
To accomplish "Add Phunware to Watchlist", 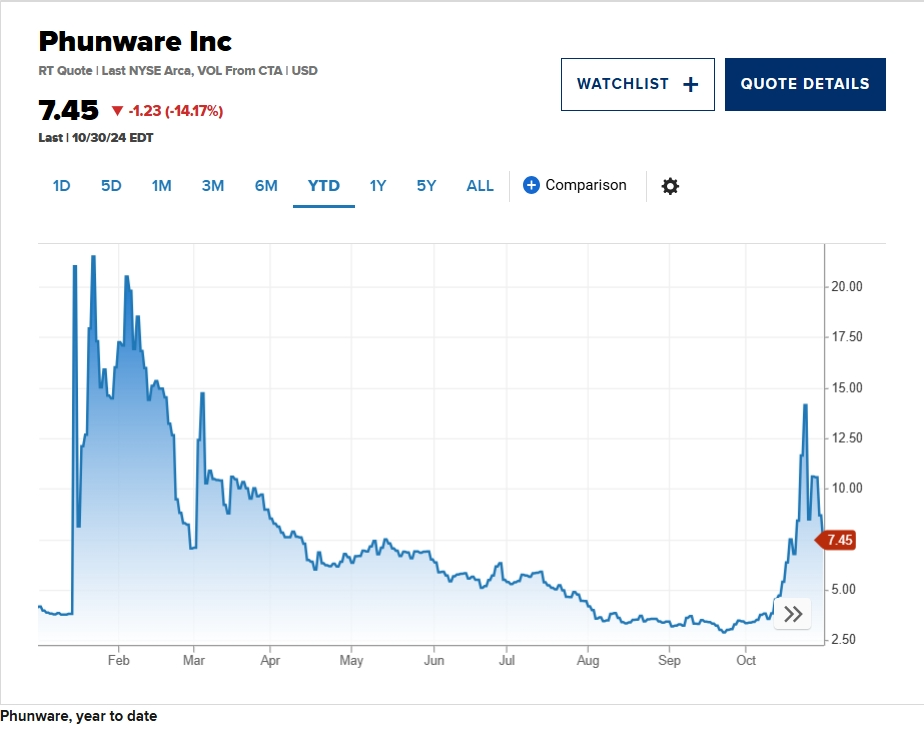I will [638, 84].
